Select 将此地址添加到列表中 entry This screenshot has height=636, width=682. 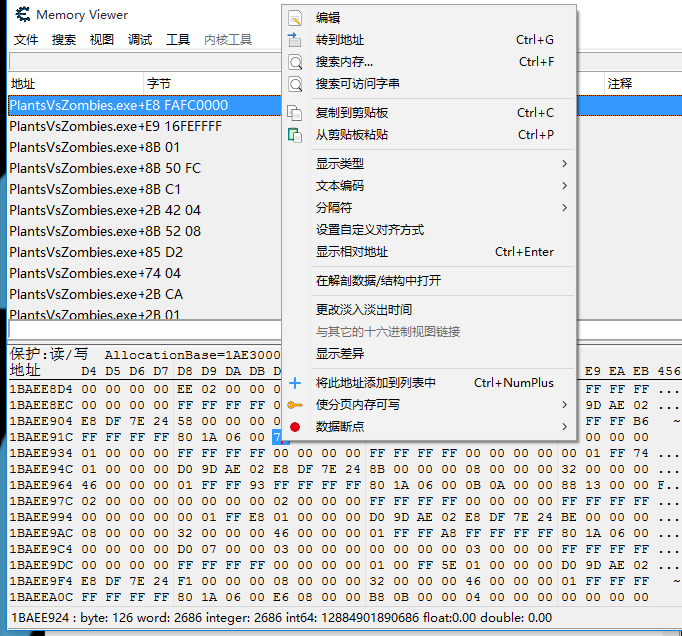(376, 383)
